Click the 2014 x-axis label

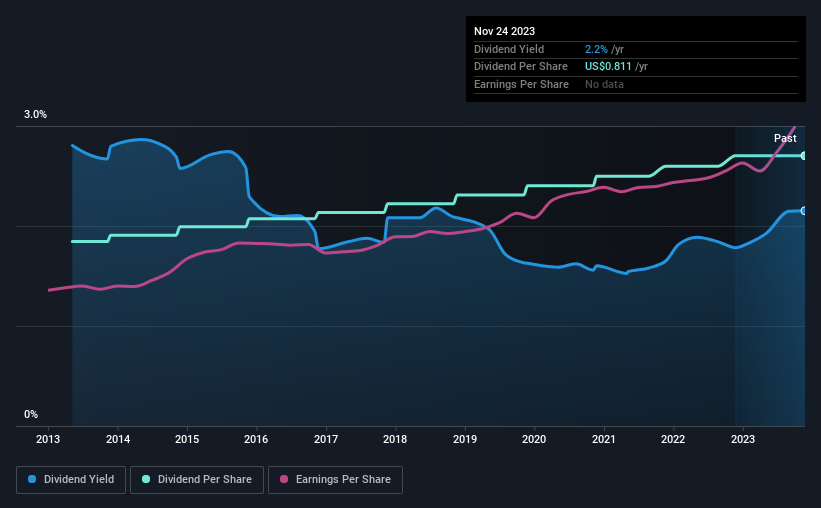(118, 439)
